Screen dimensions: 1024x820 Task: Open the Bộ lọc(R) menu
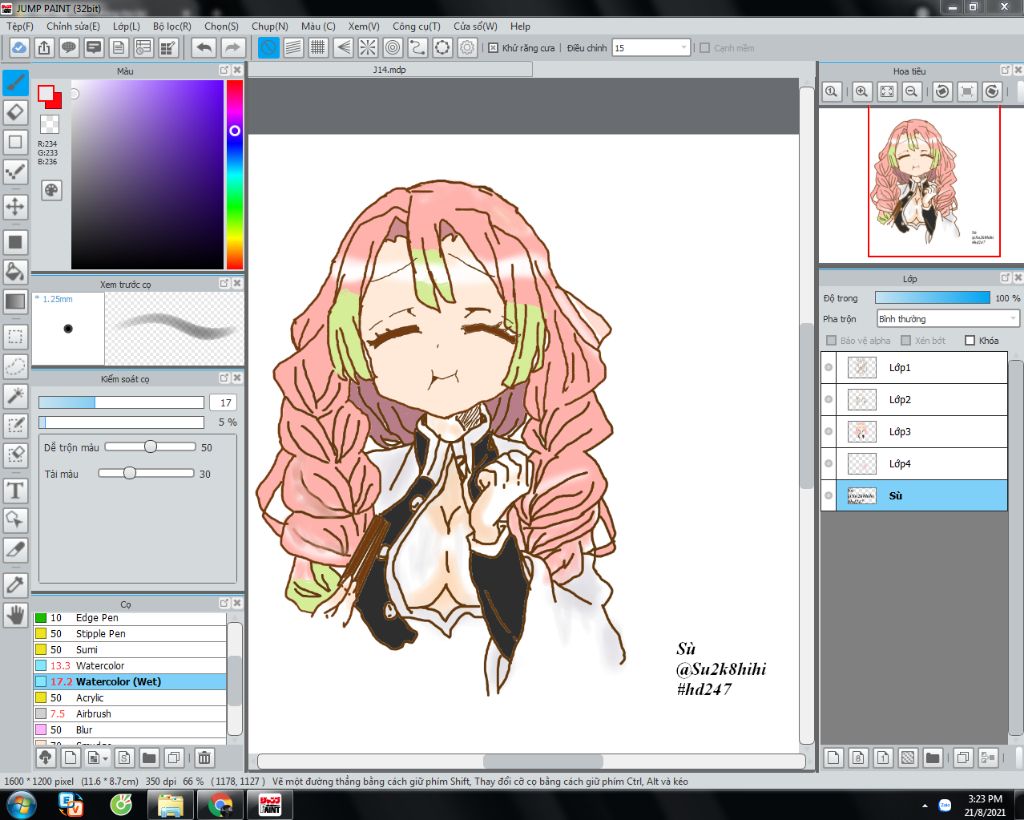172,26
